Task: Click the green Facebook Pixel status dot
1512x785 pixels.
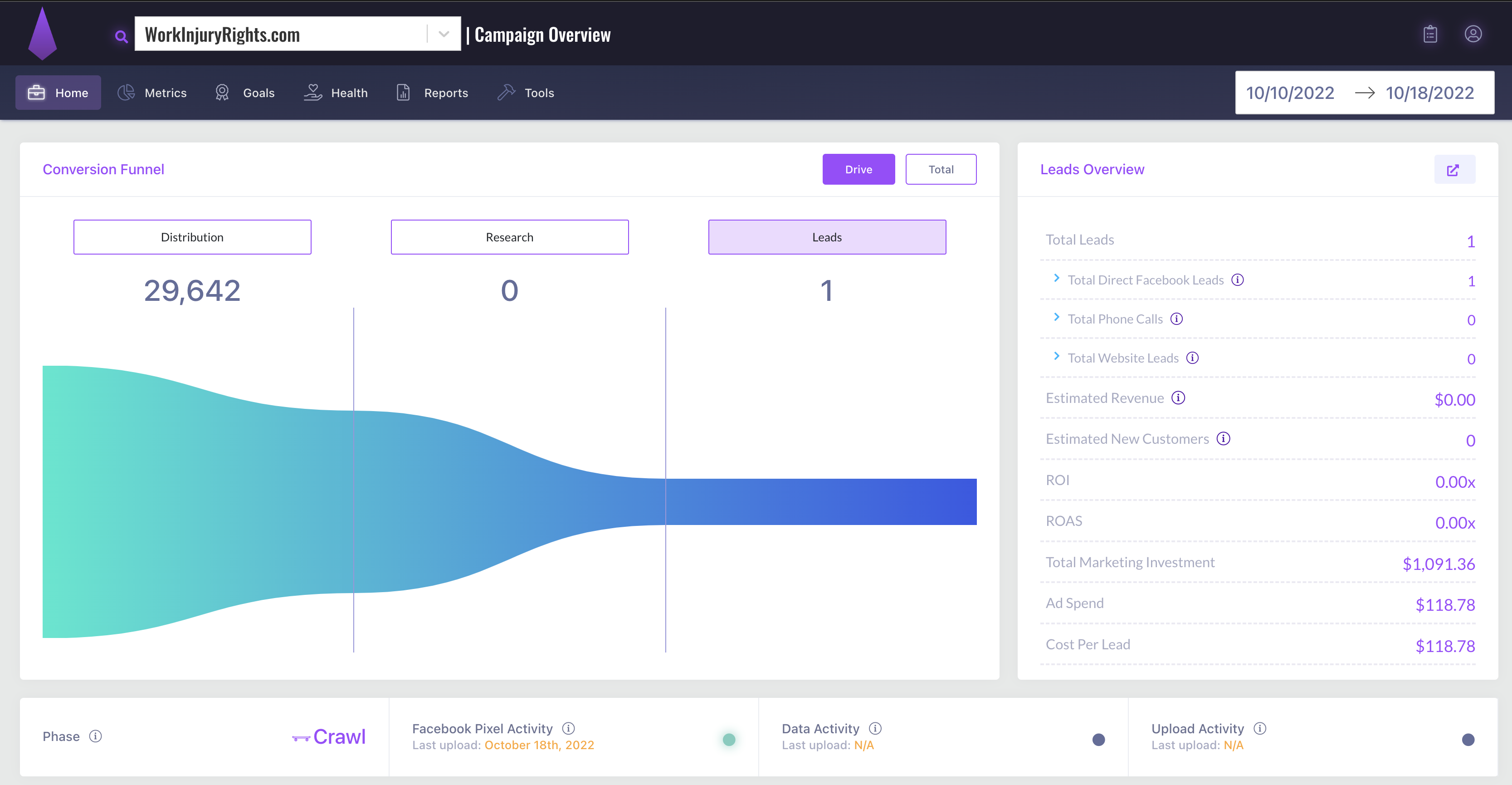Action: point(728,739)
